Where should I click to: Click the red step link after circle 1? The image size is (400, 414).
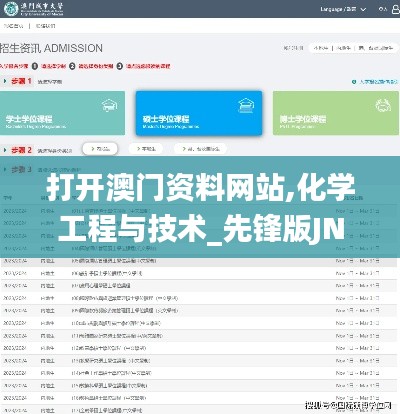click(x=53, y=66)
